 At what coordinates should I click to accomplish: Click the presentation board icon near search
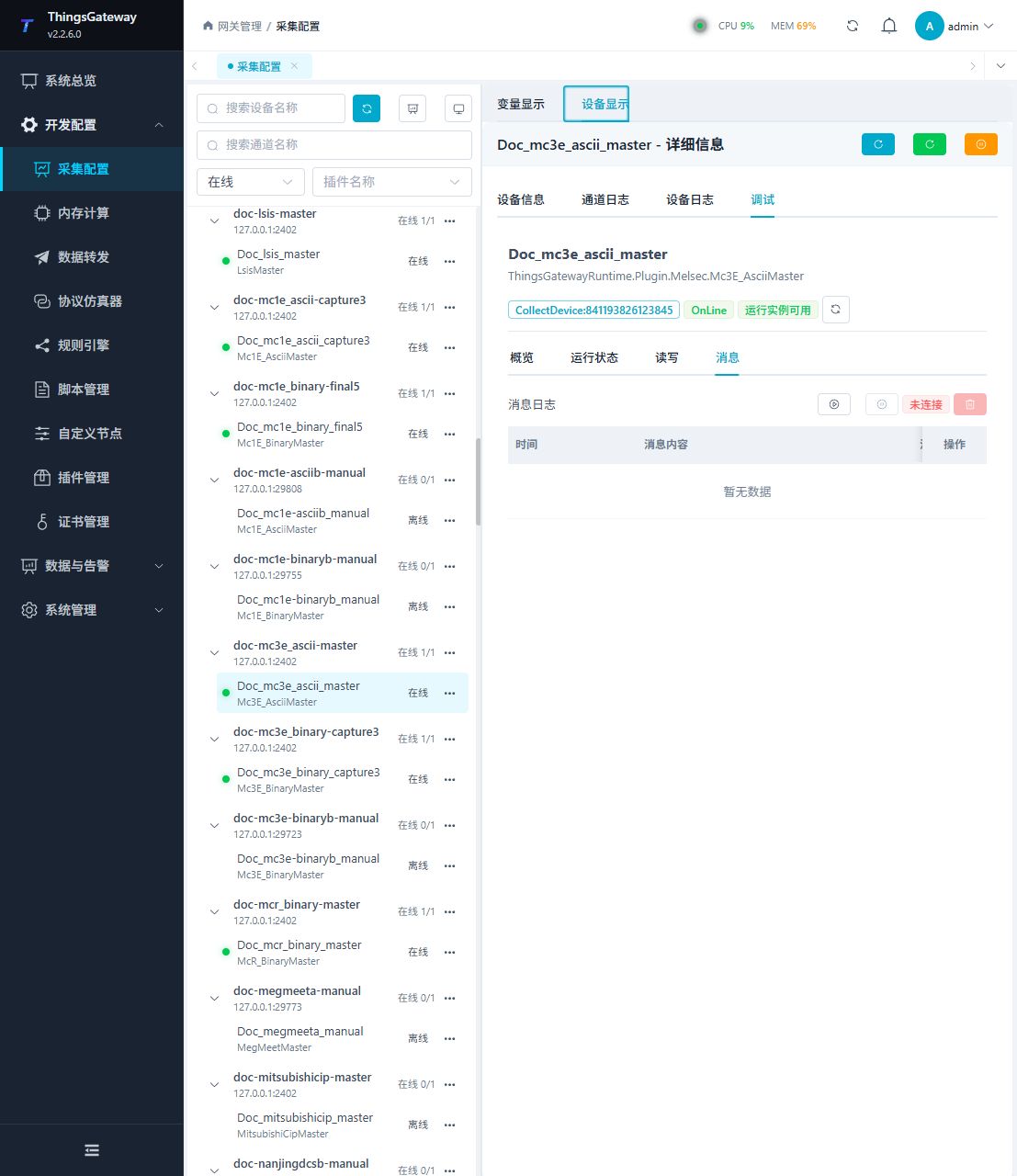click(412, 108)
